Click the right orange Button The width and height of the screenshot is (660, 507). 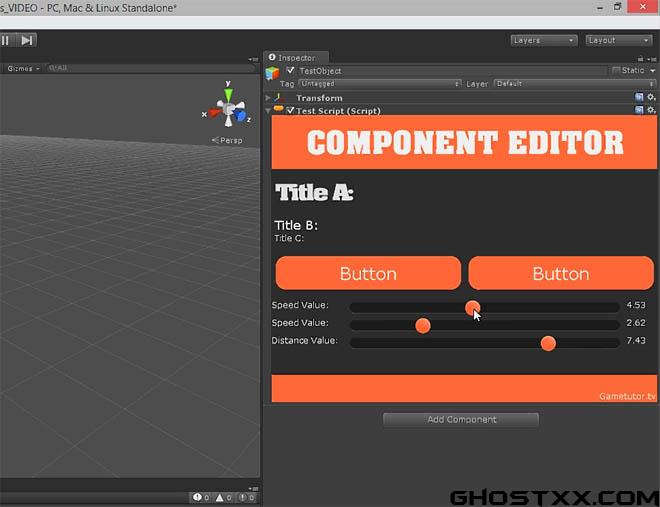tap(561, 273)
